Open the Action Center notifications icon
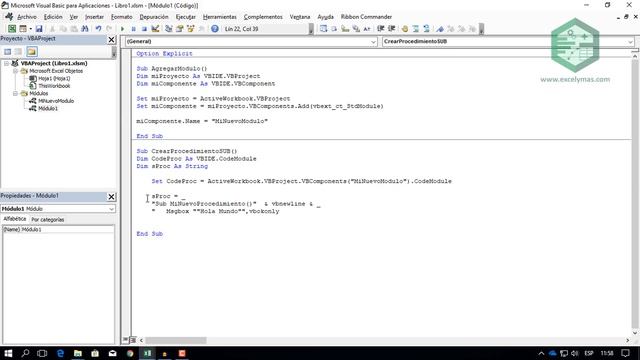The width and height of the screenshot is (640, 360). 625,353
